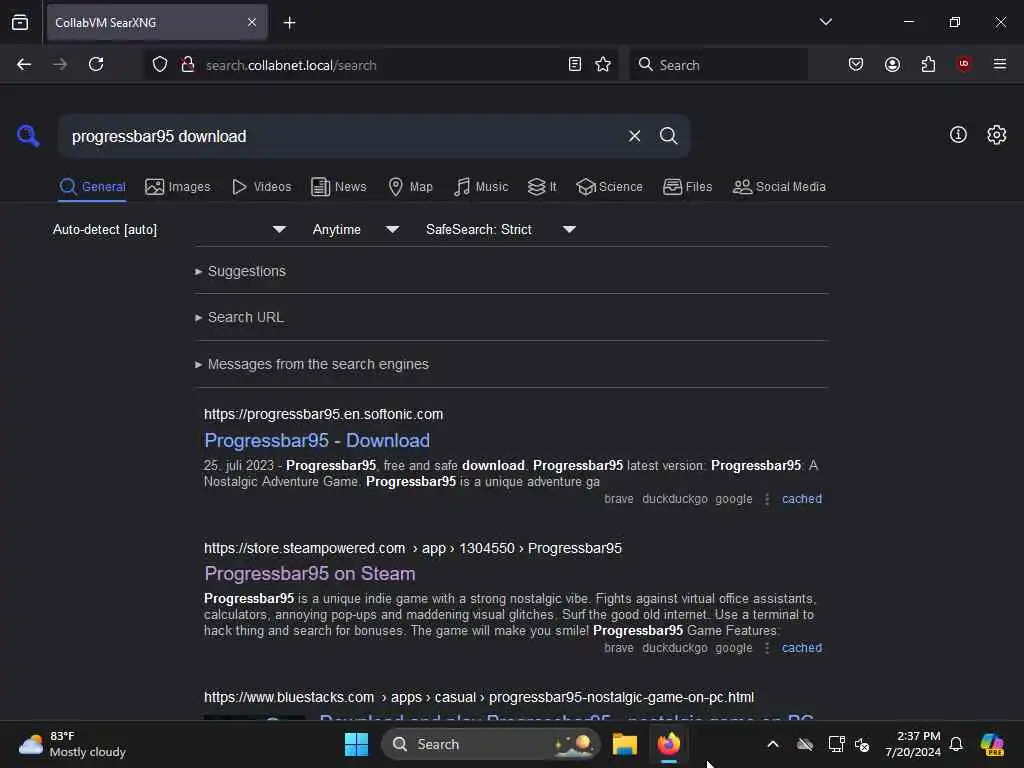Click the bluestacks.com result URL

click(479, 697)
